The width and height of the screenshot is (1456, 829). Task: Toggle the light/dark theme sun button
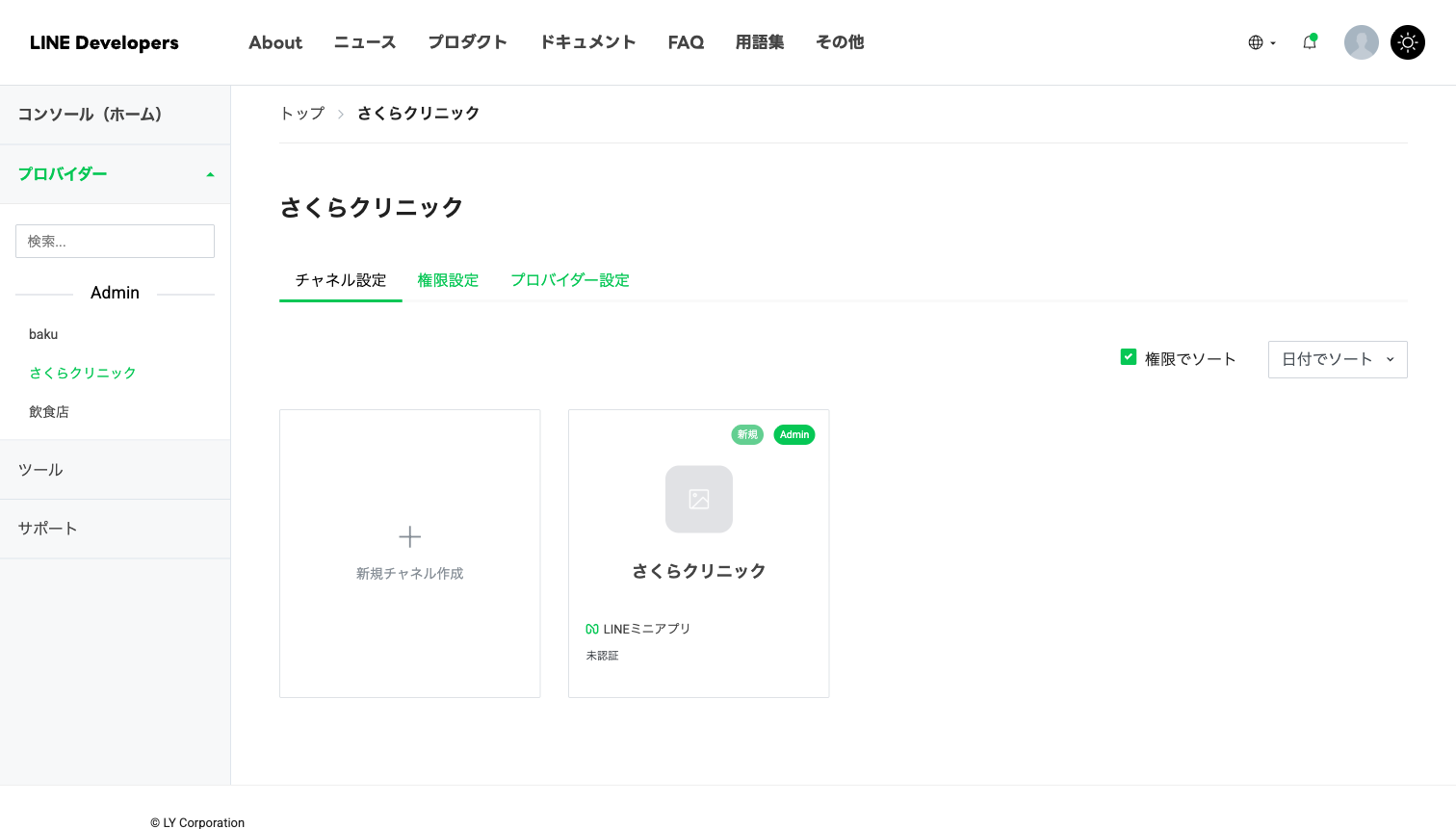[x=1408, y=42]
